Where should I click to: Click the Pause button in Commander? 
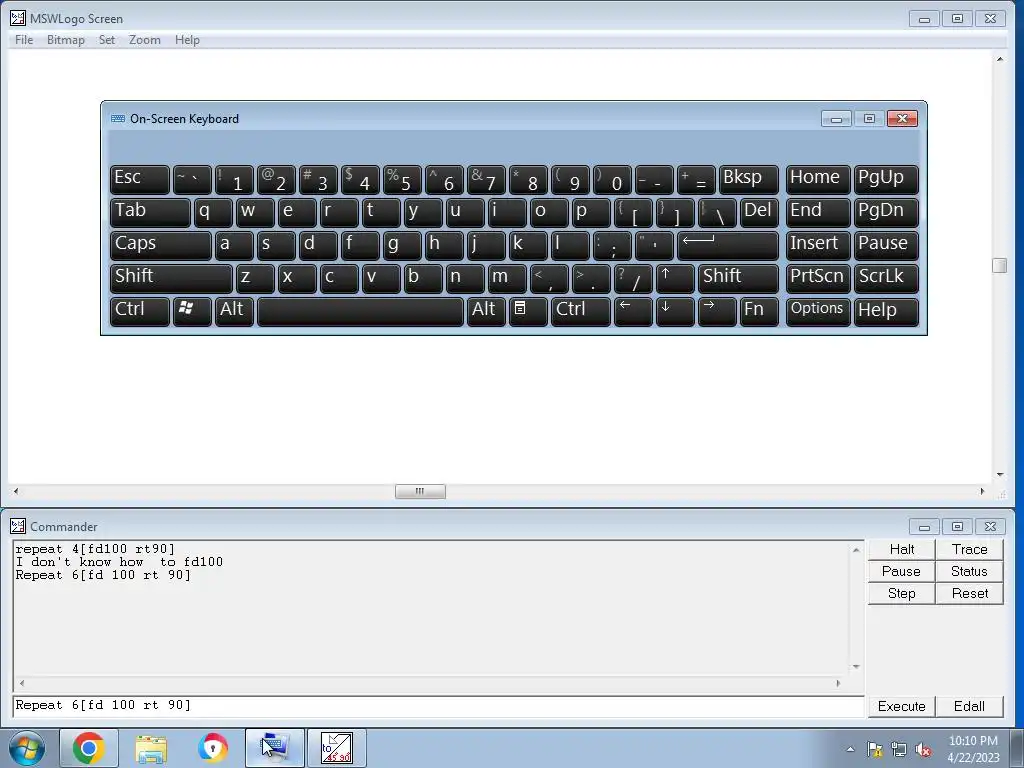901,571
